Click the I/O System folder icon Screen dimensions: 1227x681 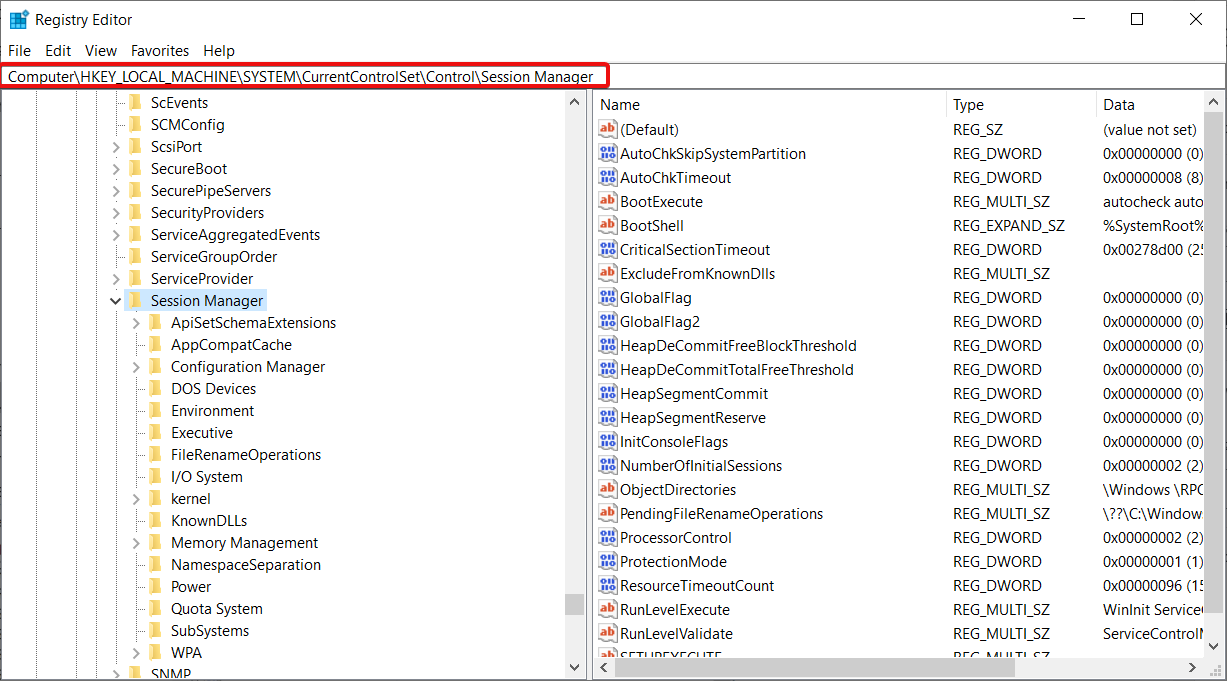(155, 476)
